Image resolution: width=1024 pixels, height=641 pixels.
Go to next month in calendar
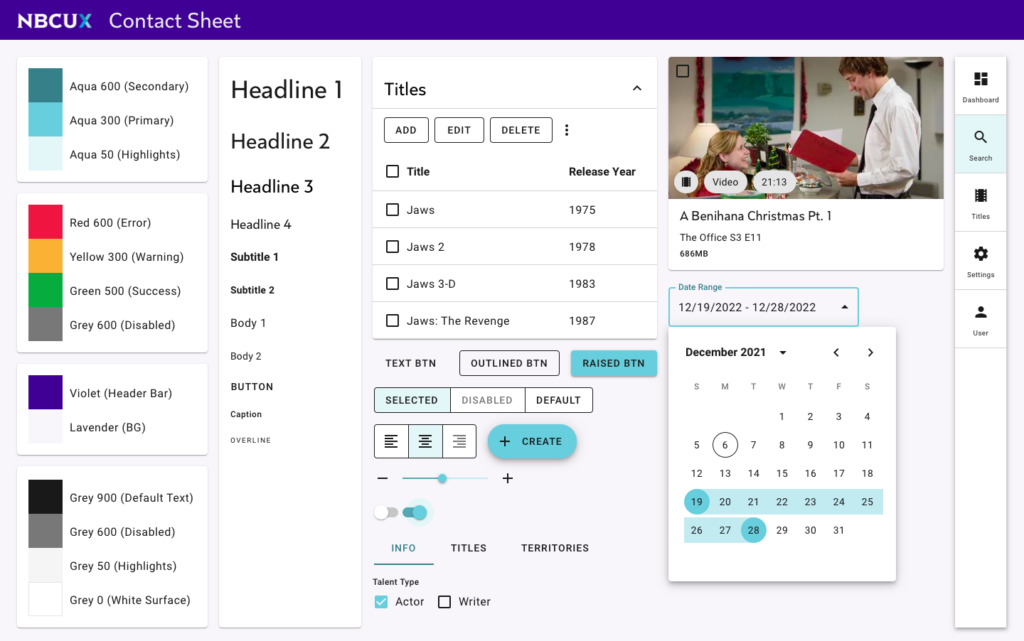[870, 352]
